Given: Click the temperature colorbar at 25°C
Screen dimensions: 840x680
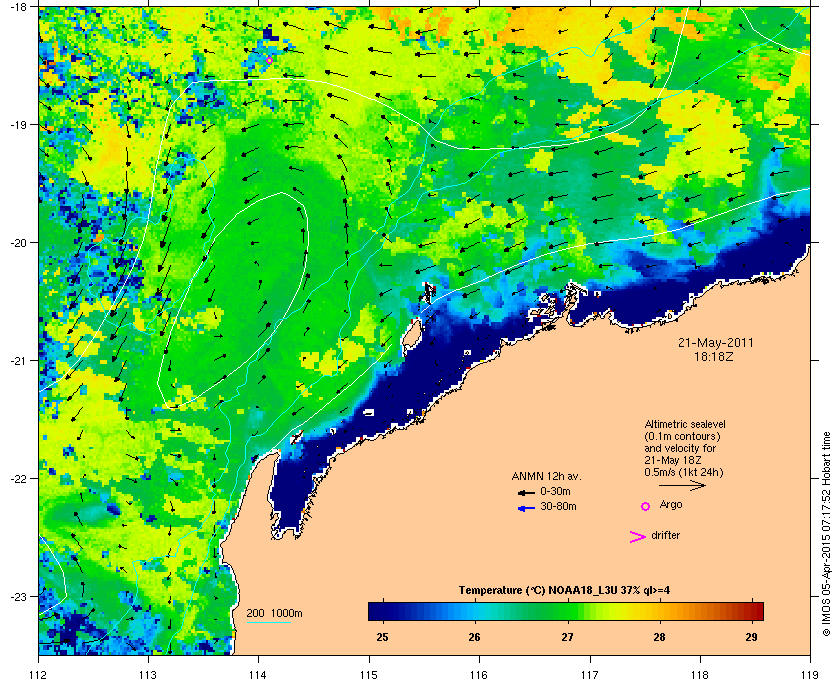Looking at the screenshot, I should [x=382, y=611].
